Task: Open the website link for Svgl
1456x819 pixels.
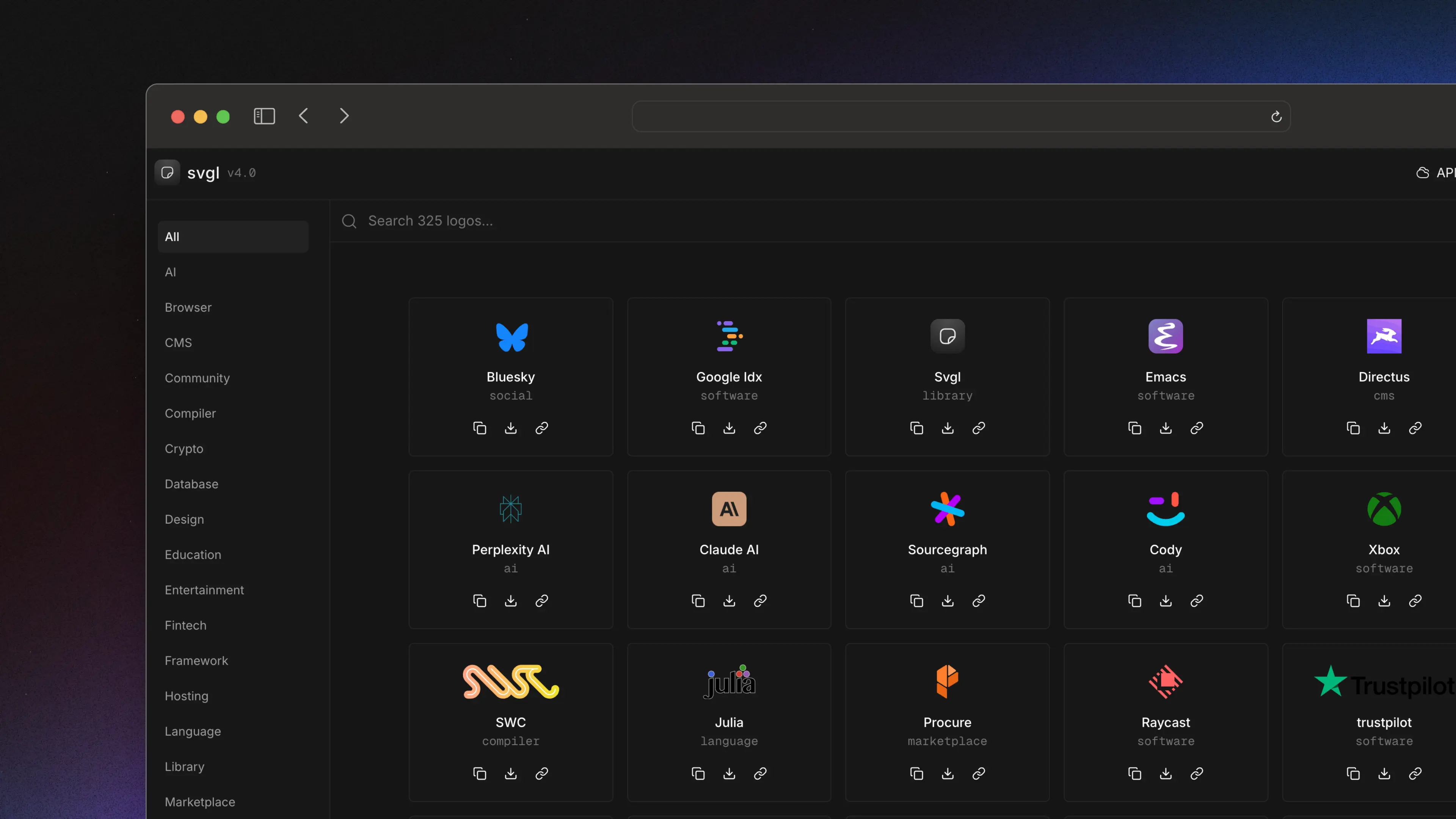Action: pyautogui.click(x=978, y=428)
